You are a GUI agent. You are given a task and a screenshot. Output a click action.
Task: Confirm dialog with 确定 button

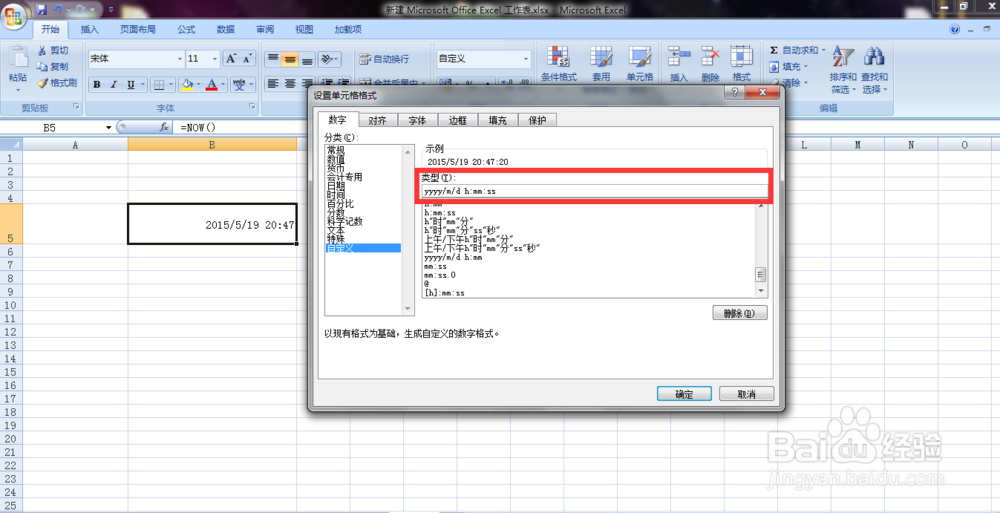684,394
